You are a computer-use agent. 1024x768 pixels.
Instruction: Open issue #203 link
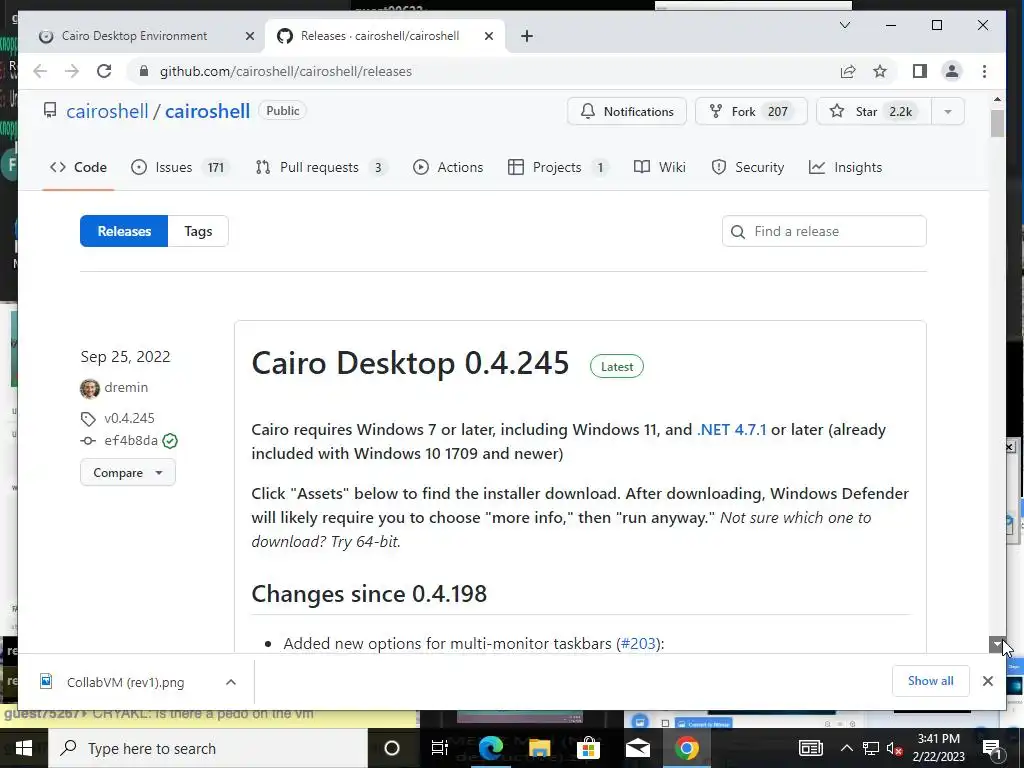coord(638,644)
